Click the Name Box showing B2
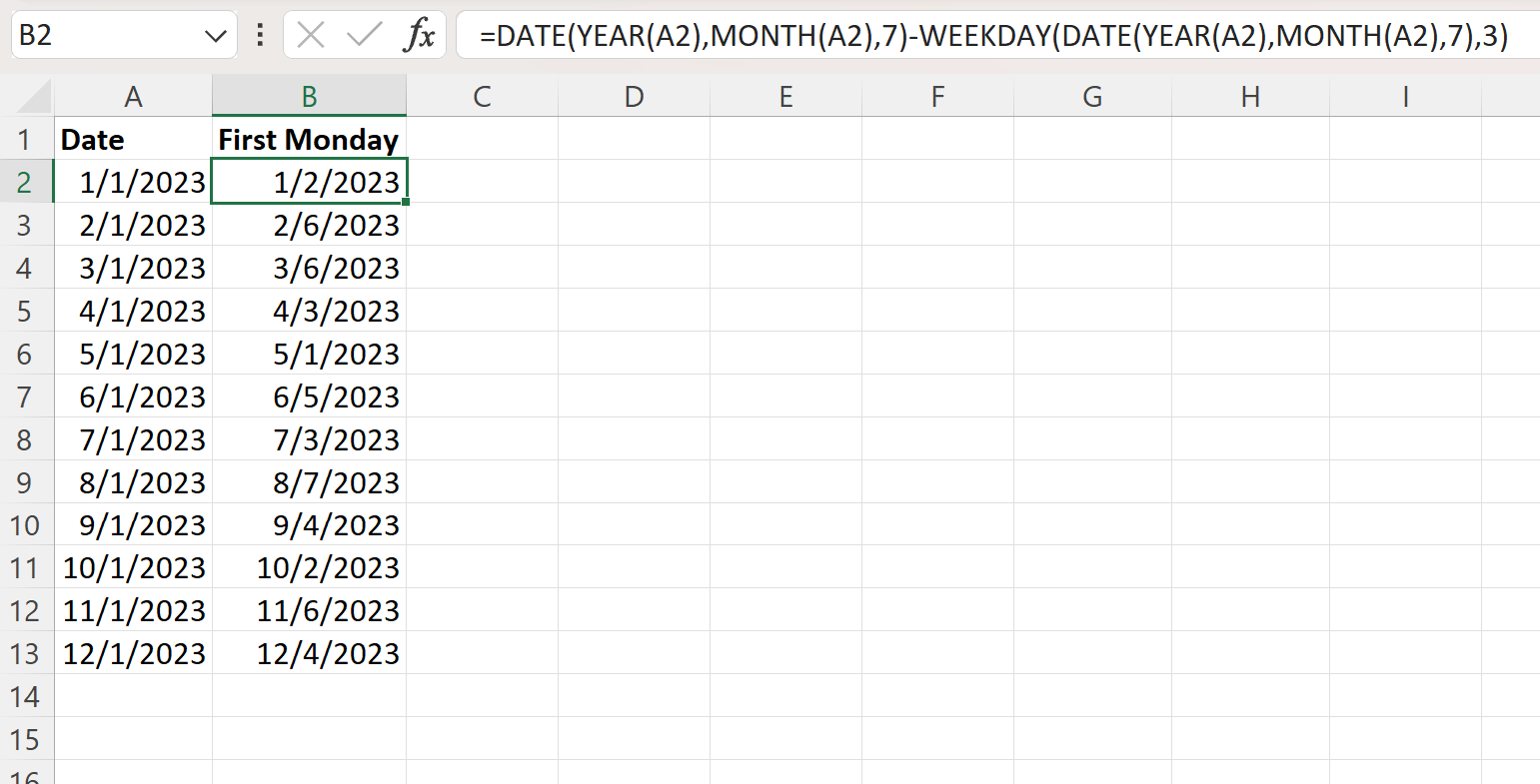 [x=124, y=36]
